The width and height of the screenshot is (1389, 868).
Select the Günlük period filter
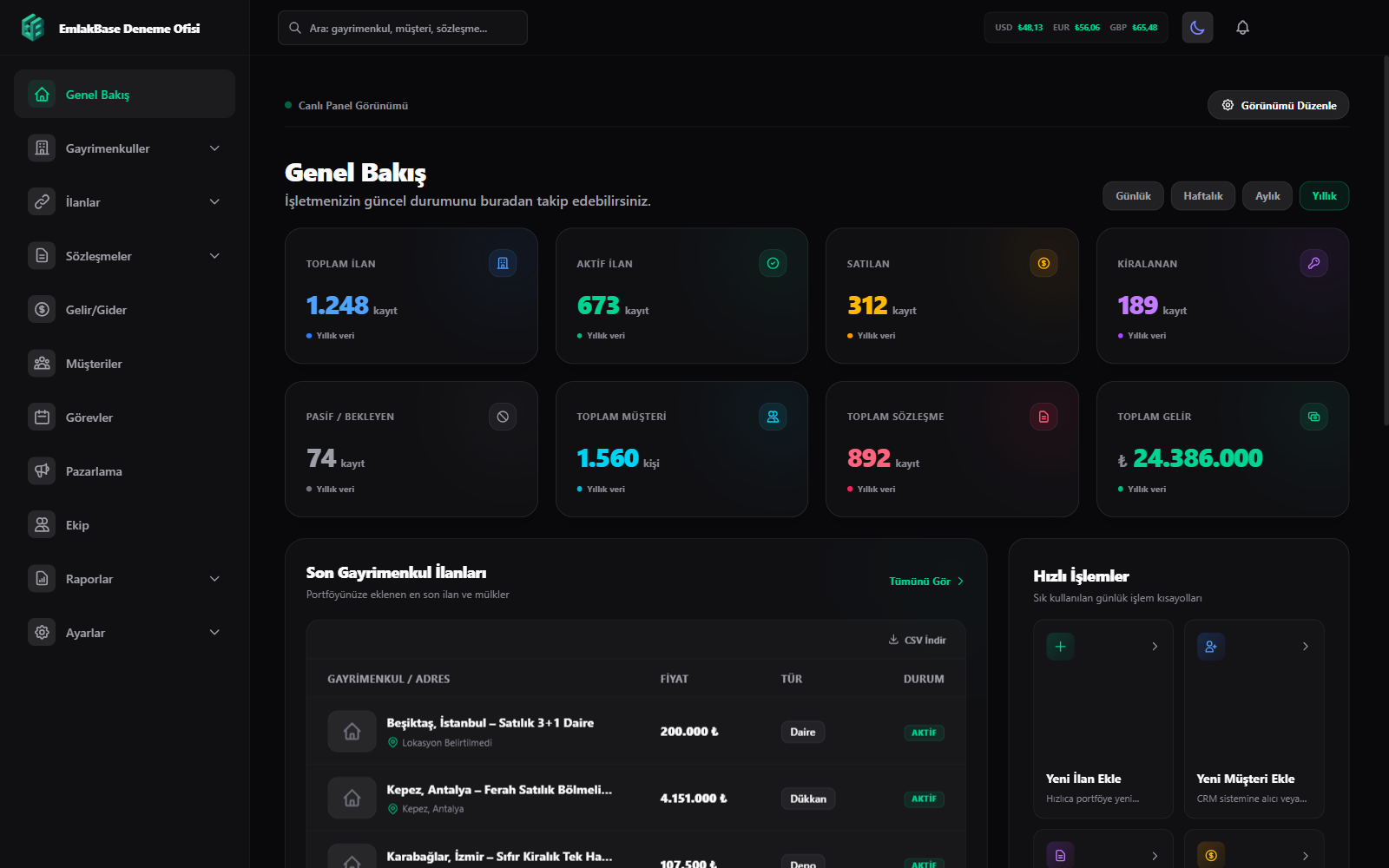pyautogui.click(x=1133, y=195)
